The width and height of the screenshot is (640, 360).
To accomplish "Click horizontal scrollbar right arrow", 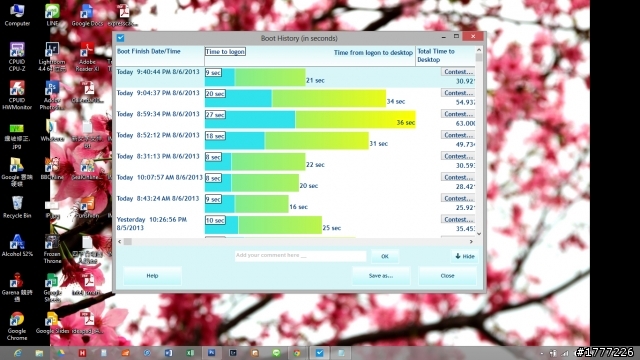I will 471,242.
